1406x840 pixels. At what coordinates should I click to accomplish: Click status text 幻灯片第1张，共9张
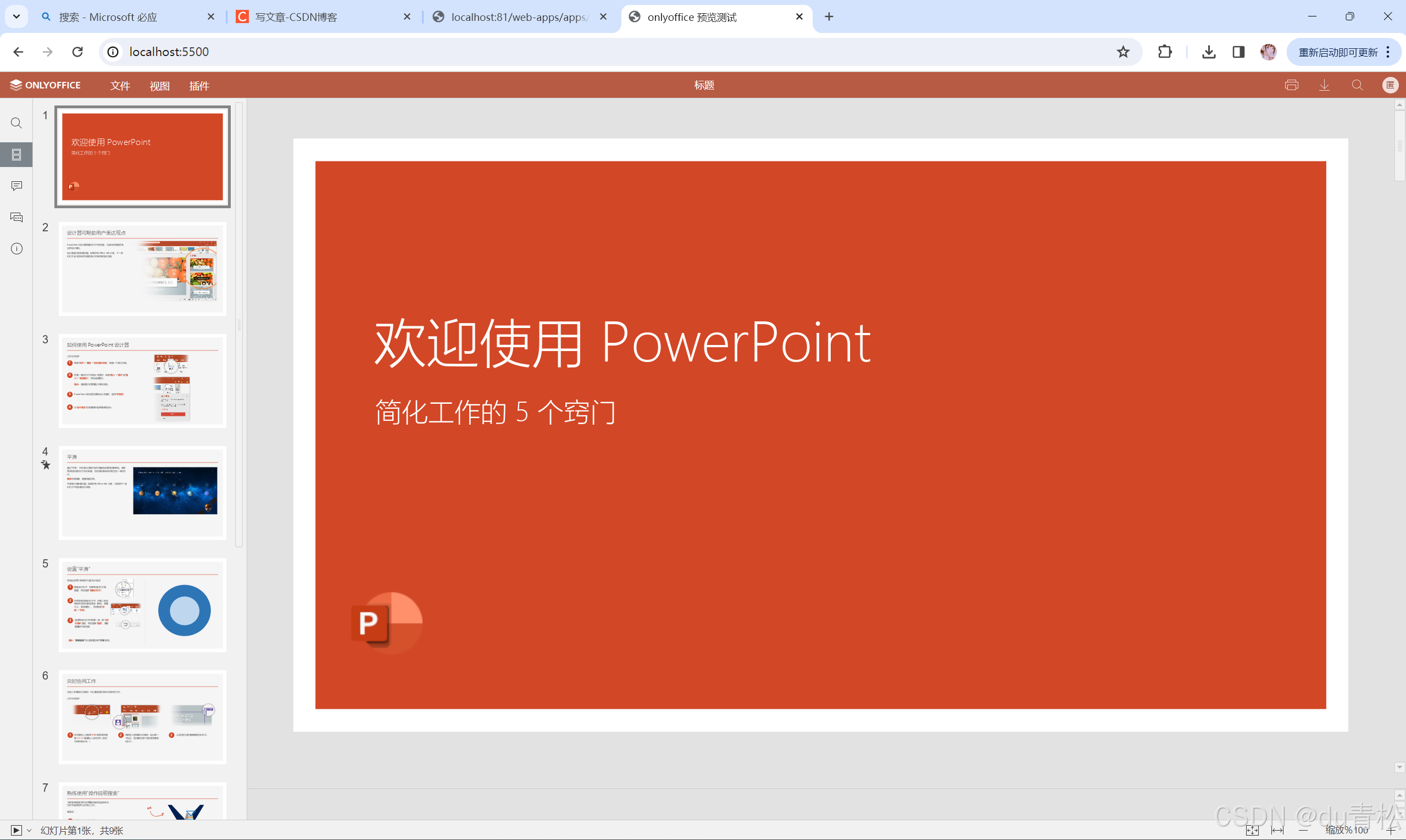(x=82, y=830)
